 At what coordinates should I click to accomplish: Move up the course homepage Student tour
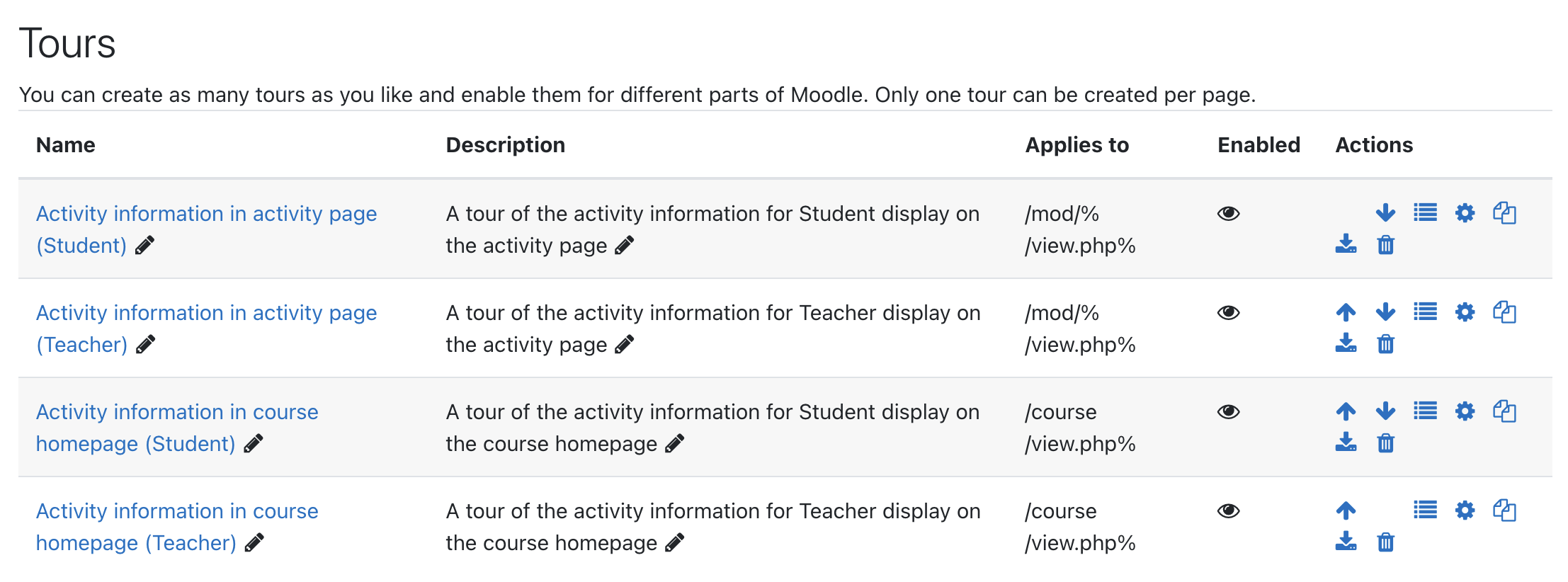tap(1346, 411)
